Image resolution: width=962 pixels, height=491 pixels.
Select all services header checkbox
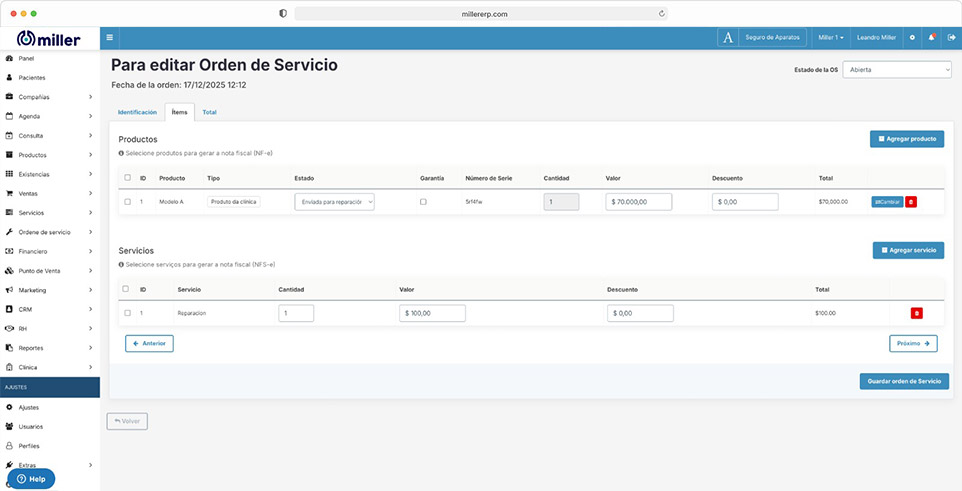126,288
